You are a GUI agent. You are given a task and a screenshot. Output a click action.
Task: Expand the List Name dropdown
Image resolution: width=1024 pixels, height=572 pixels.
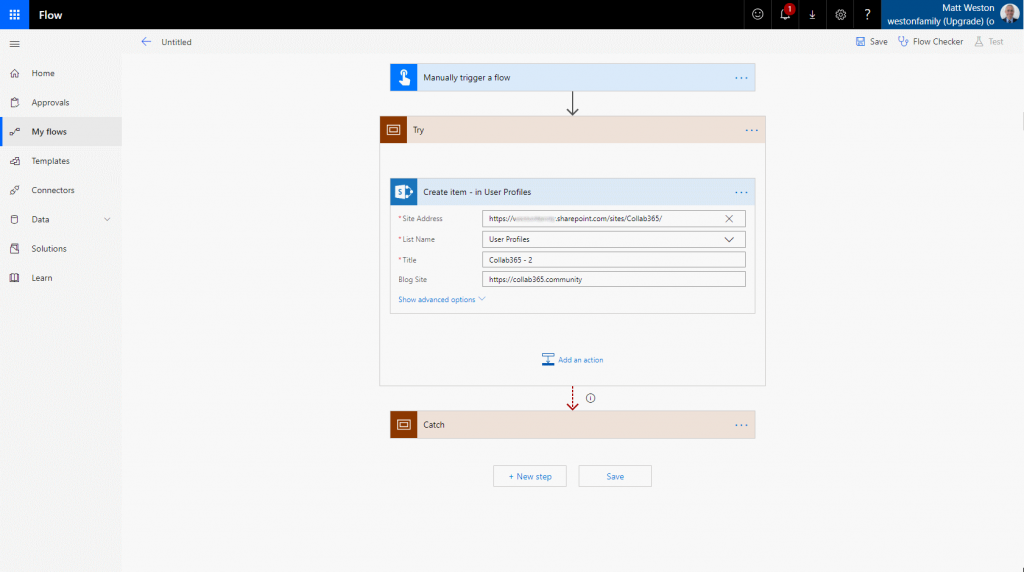point(729,240)
